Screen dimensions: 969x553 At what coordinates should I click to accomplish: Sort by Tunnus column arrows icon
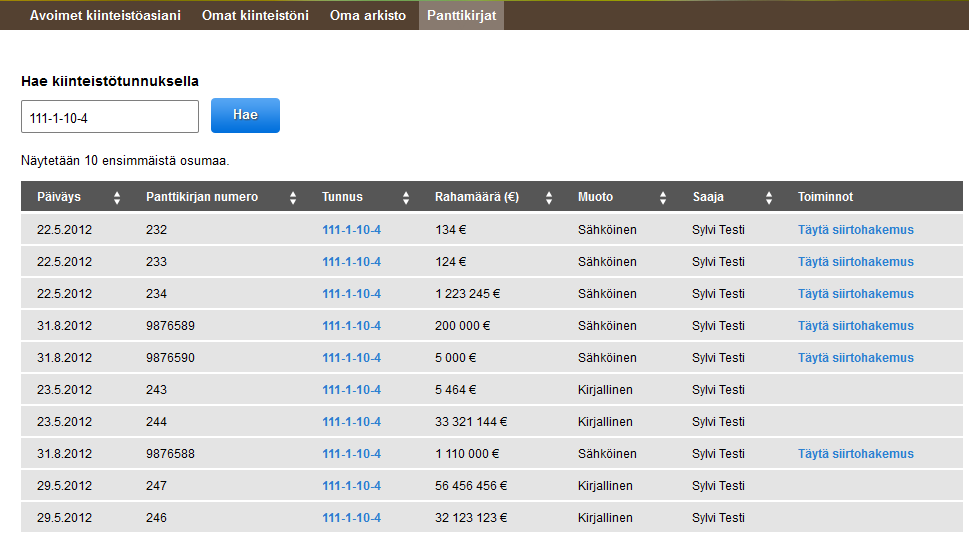click(x=406, y=198)
